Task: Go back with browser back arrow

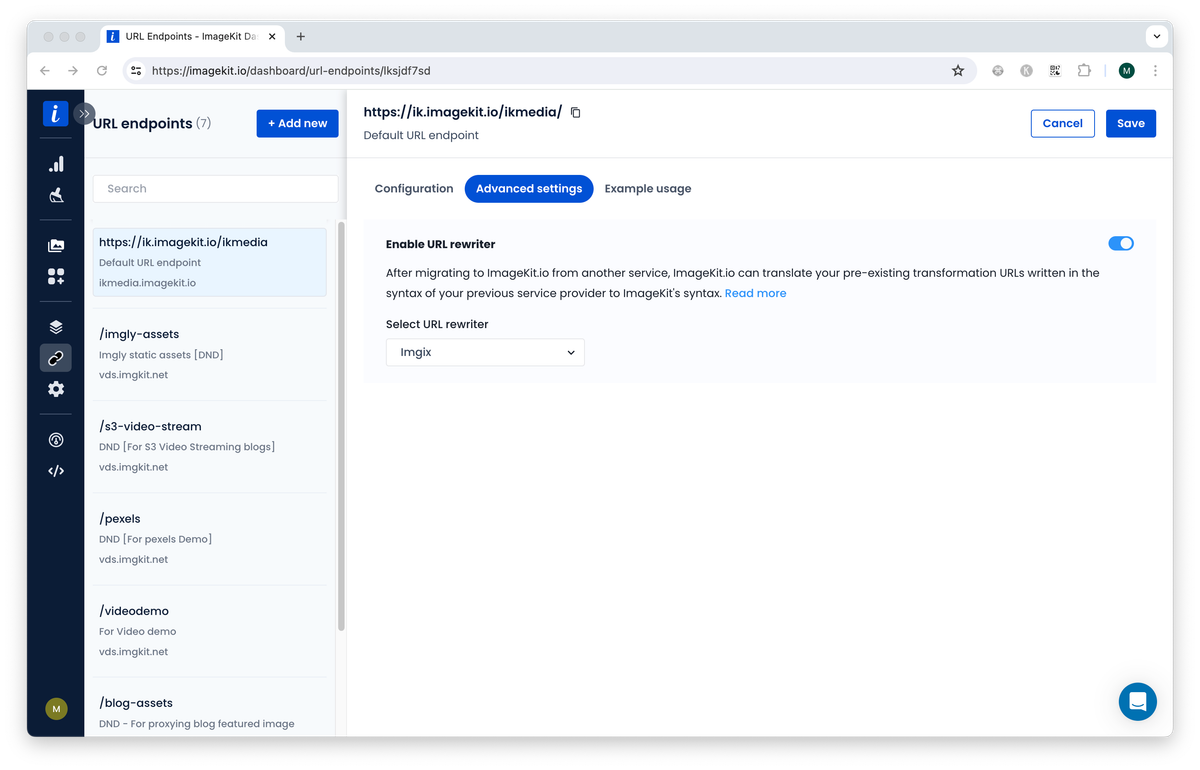Action: pyautogui.click(x=44, y=71)
